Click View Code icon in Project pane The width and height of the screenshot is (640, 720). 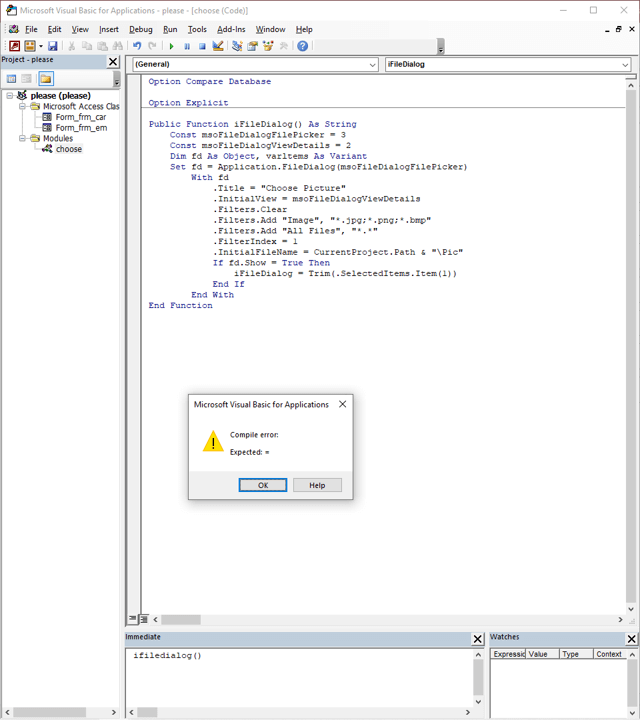11,79
